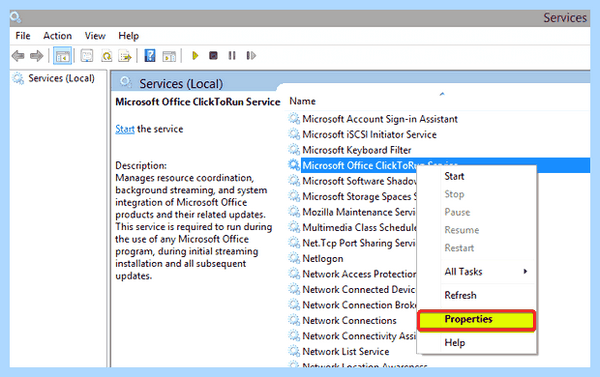The width and height of the screenshot is (600, 377).
Task: Click the gear icon of Microsoft Keyboard Filter
Action: click(294, 150)
